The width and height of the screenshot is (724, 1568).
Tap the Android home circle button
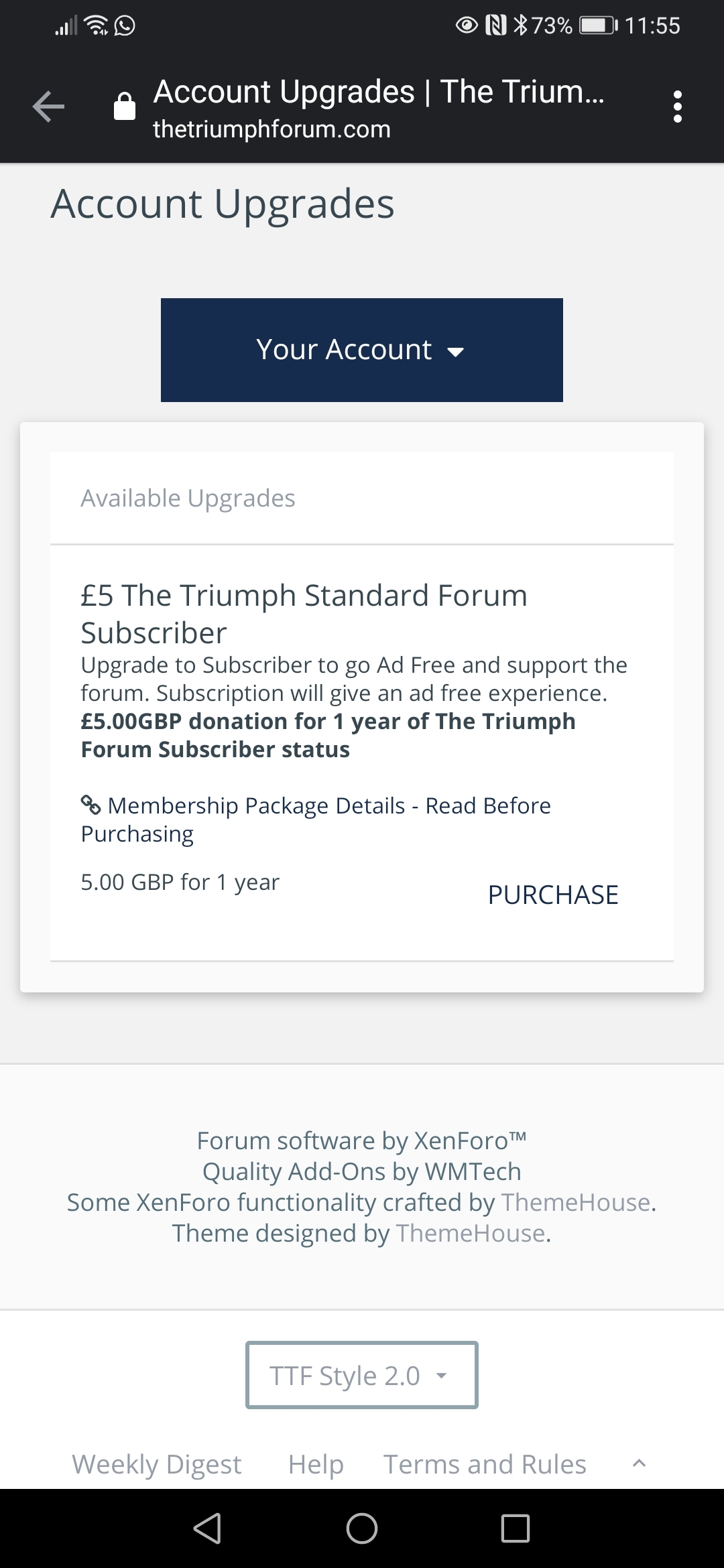click(x=362, y=1528)
